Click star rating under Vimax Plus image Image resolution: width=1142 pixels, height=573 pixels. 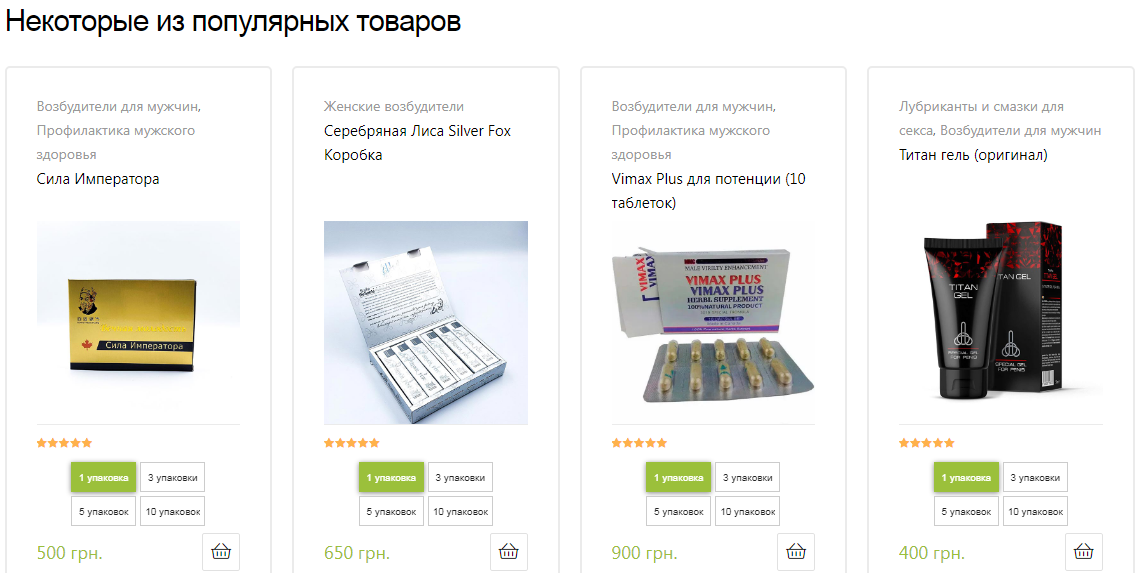pos(639,443)
